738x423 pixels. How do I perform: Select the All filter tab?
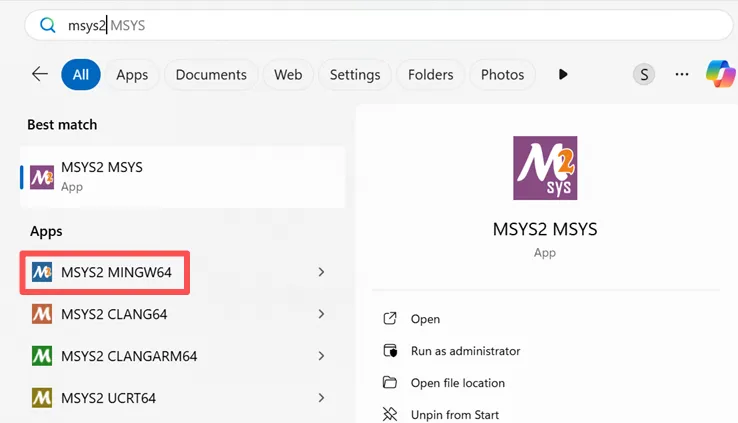80,74
